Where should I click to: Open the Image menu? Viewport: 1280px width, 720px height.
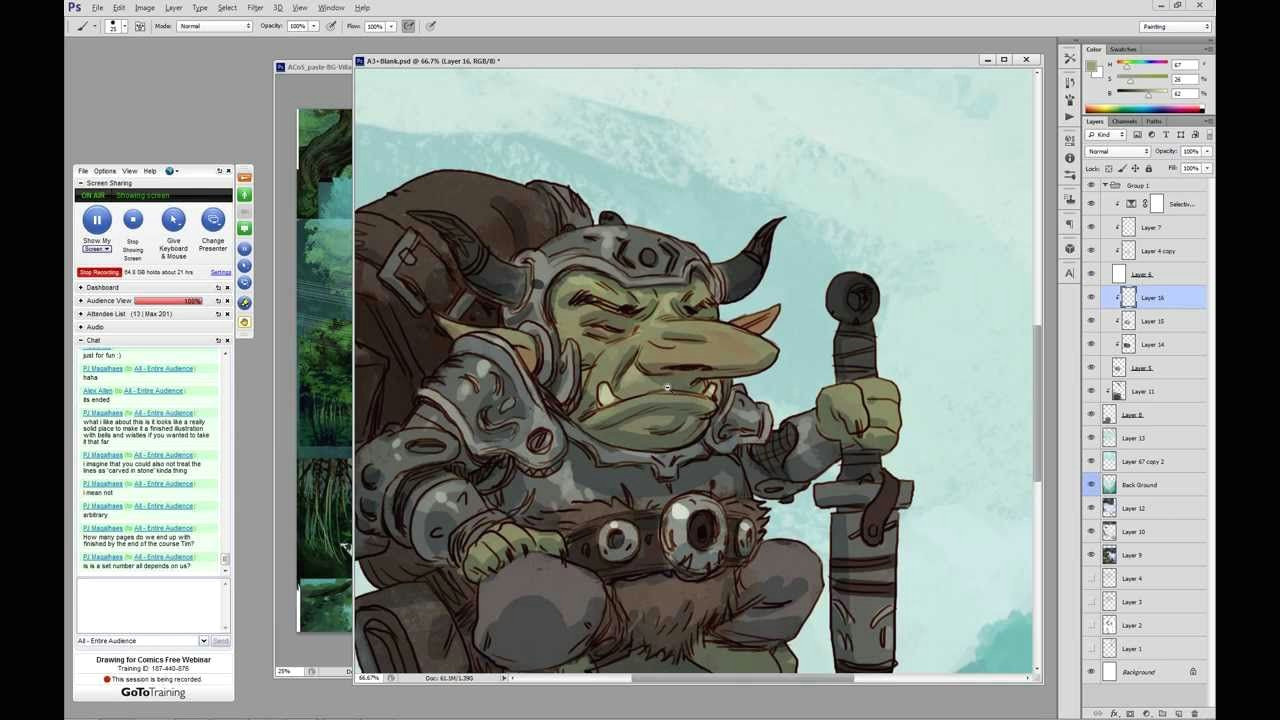click(x=145, y=8)
